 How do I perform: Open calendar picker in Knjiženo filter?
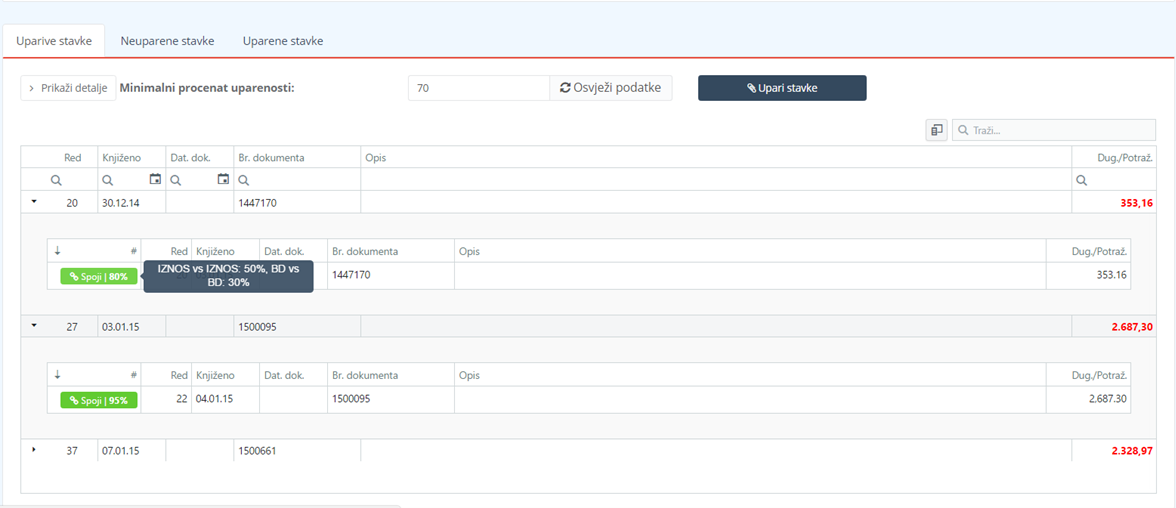155,180
